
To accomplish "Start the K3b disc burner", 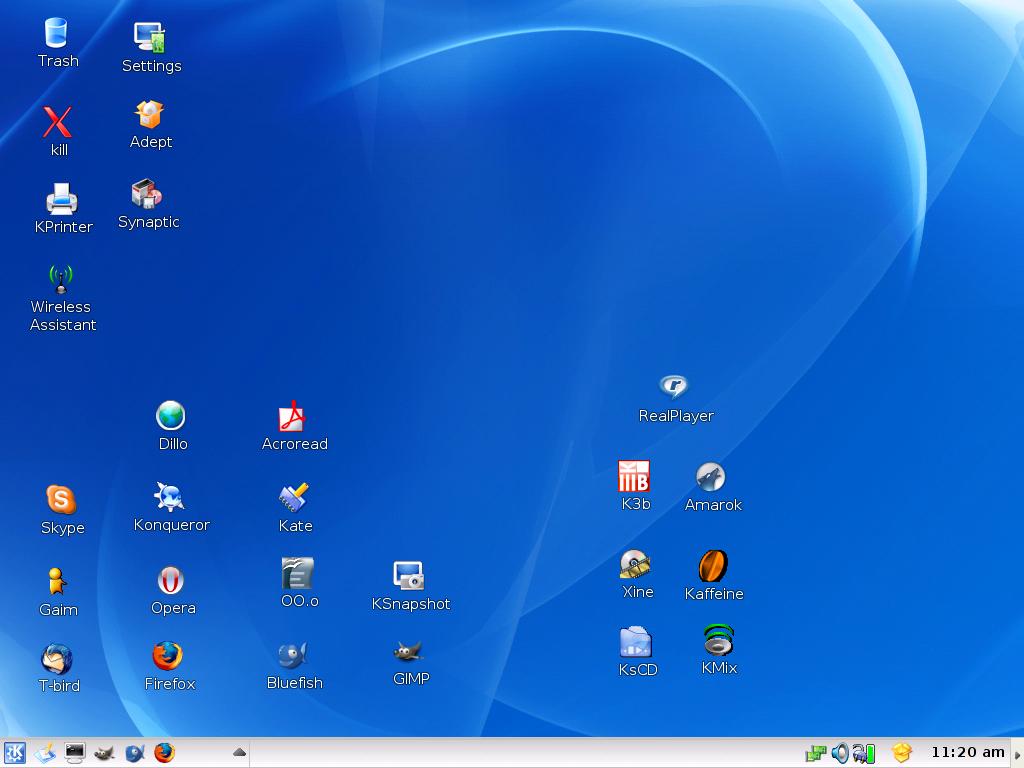I will [x=634, y=477].
